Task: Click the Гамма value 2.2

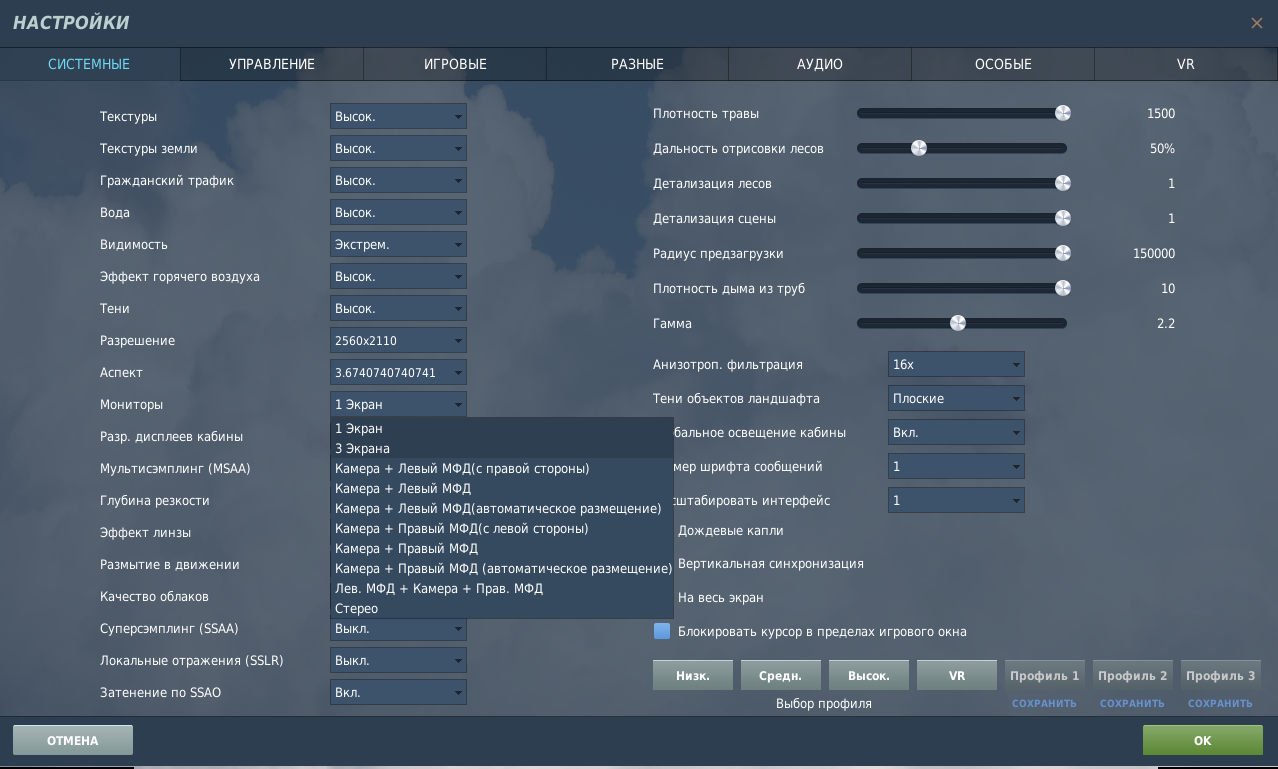Action: 1165,323
